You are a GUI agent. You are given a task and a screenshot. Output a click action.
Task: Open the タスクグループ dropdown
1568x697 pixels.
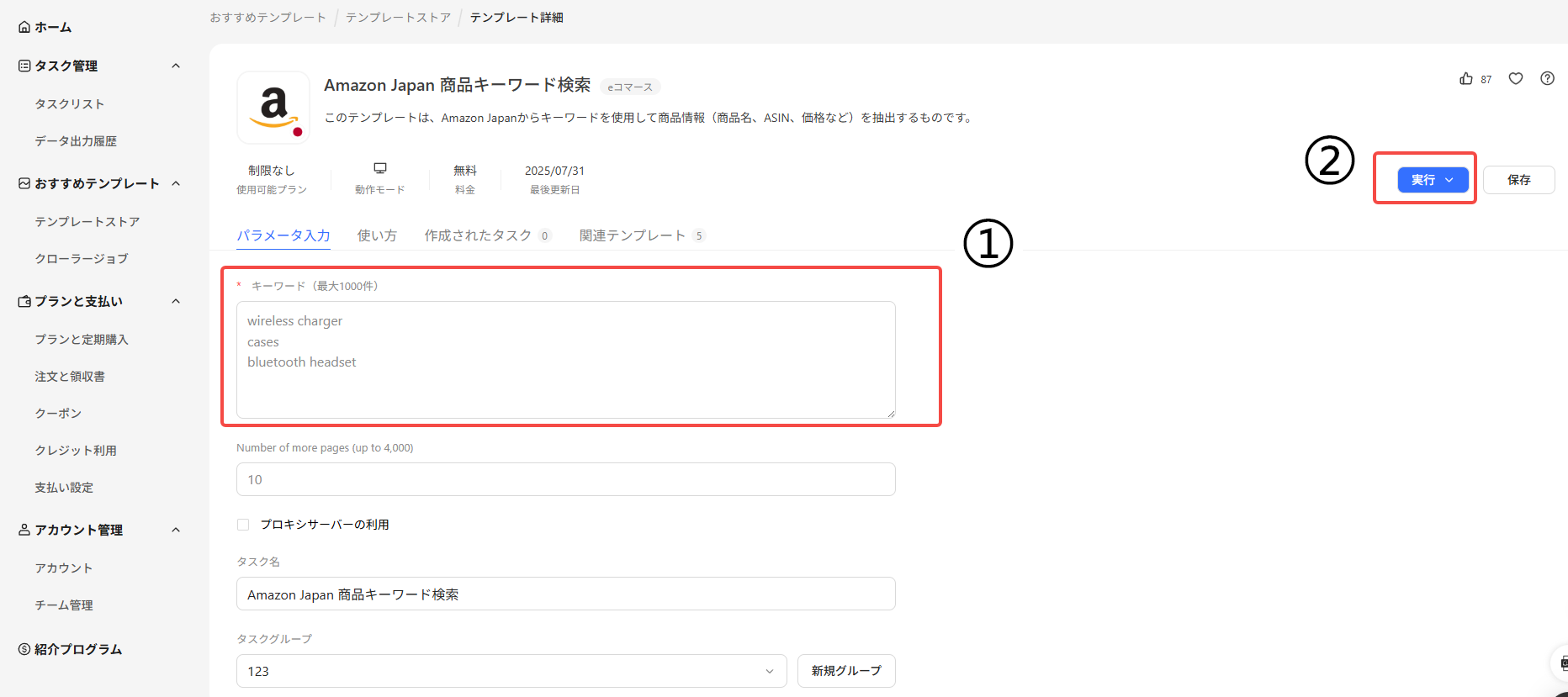(x=511, y=671)
